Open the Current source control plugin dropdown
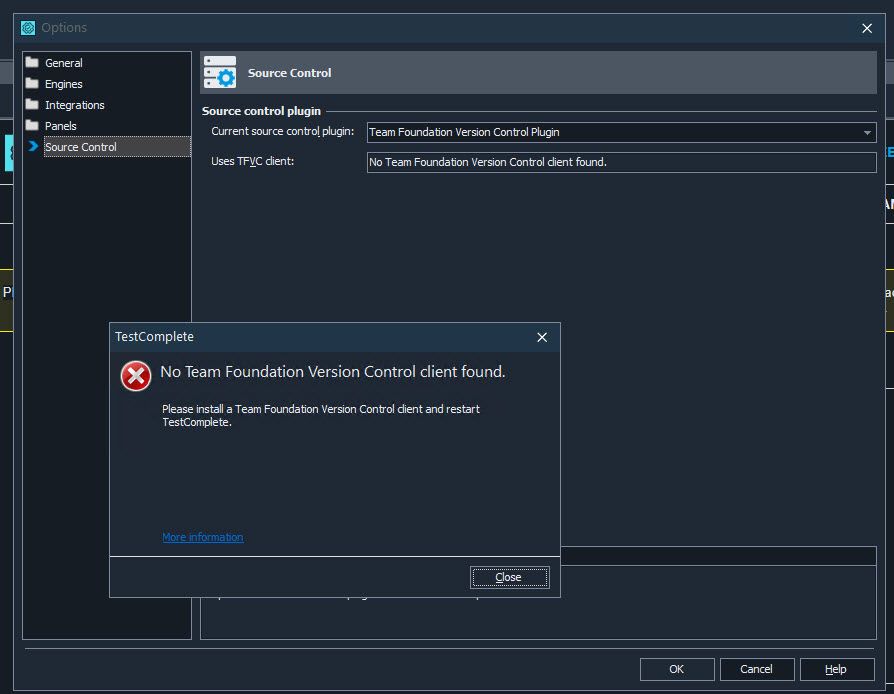 point(866,132)
